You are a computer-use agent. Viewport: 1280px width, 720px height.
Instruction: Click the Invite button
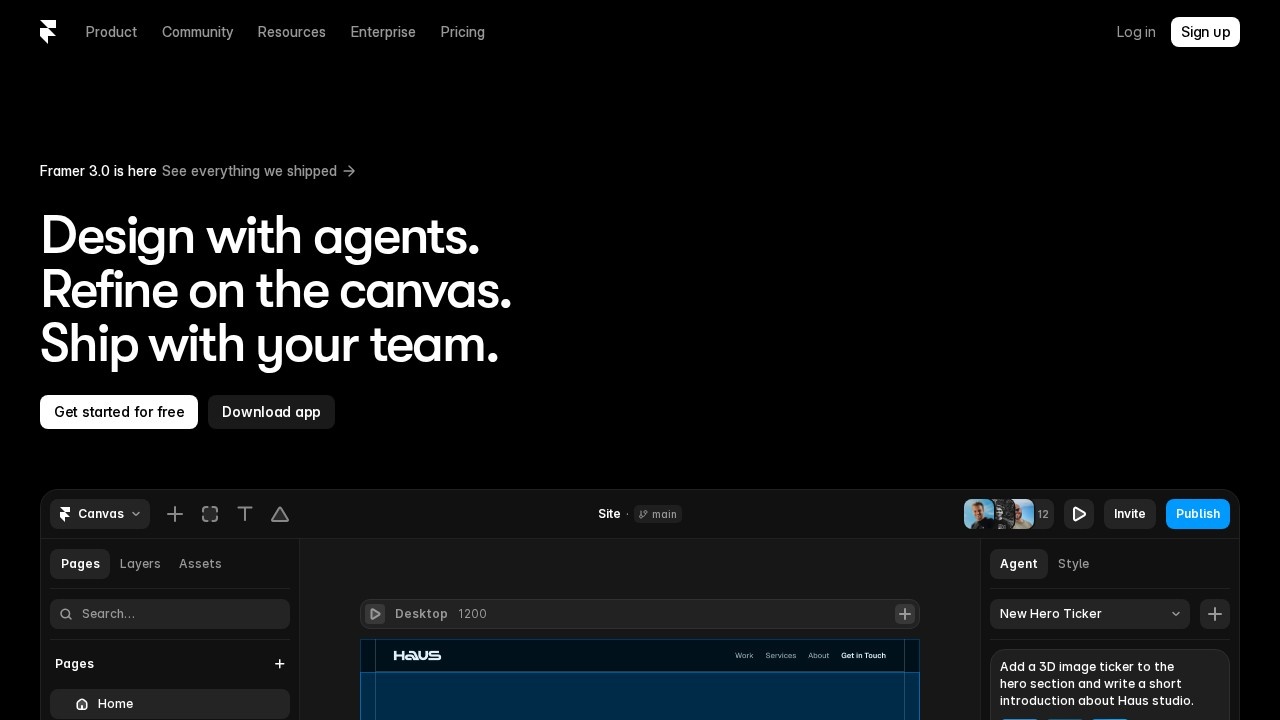[x=1130, y=514]
